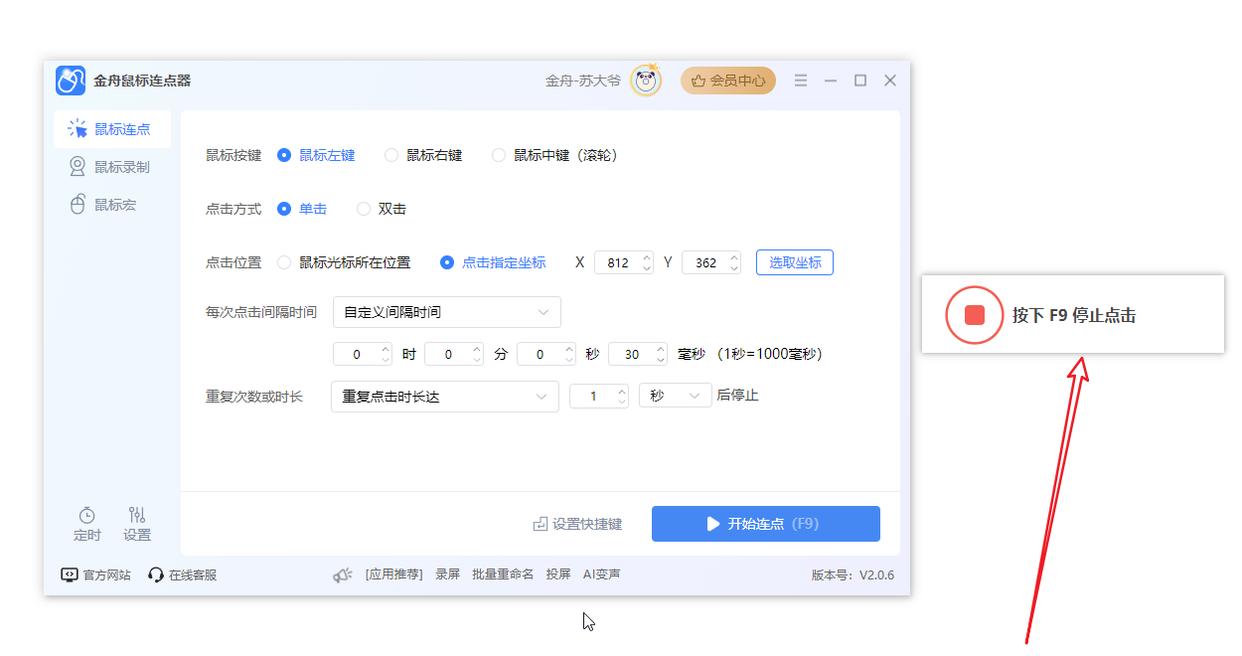Click the X coordinate input field
This screenshot has width=1242, height=656.
click(x=617, y=263)
